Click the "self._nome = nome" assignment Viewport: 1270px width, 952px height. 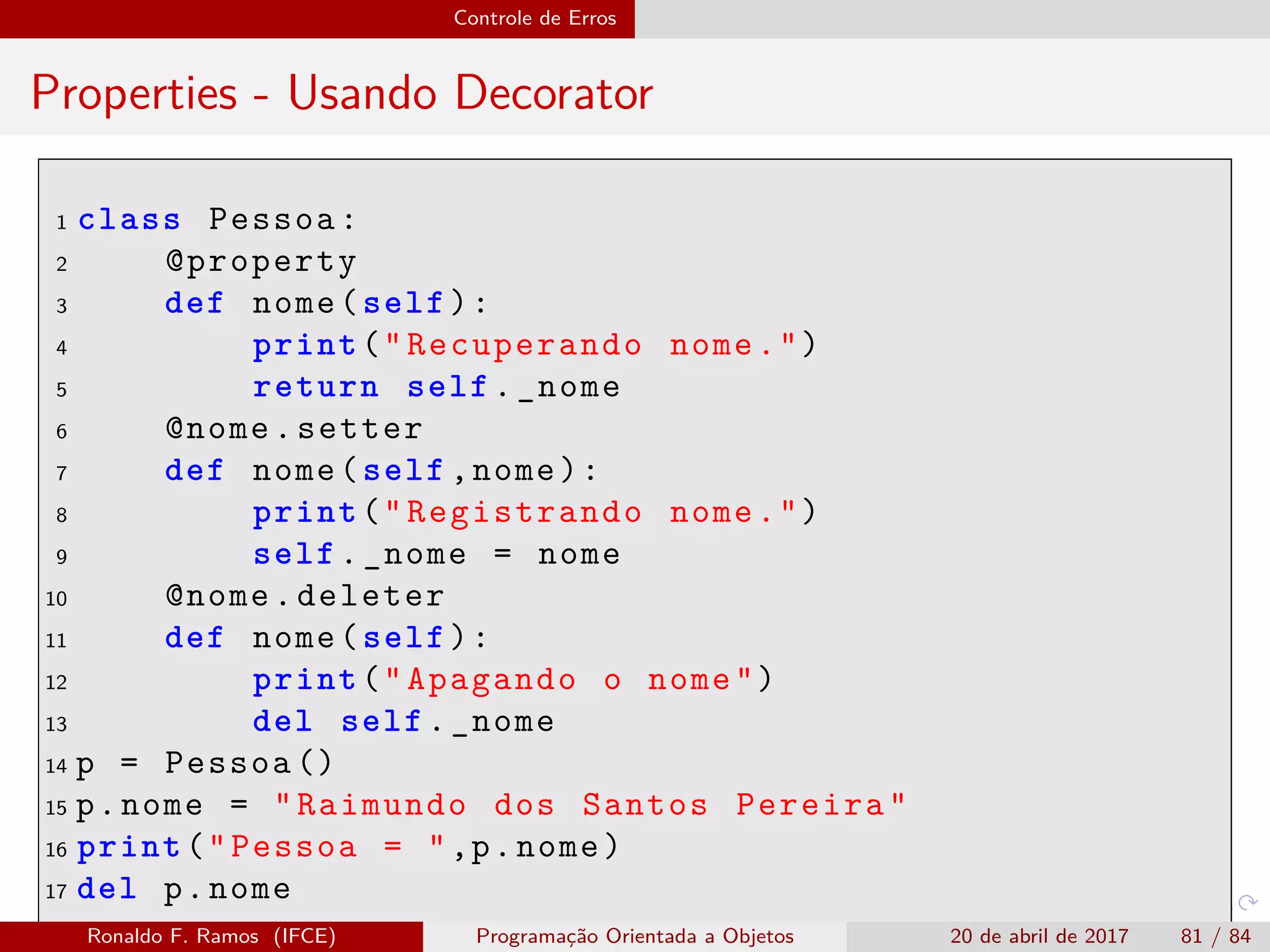(437, 555)
